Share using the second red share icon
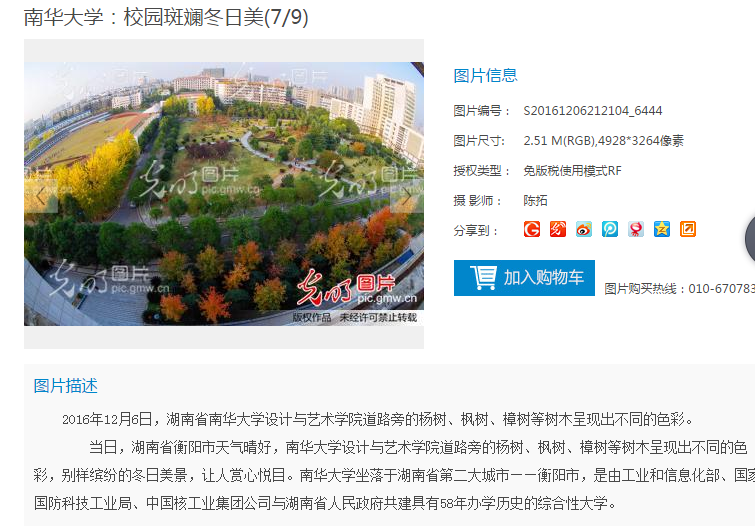The image size is (755, 526). tap(558, 229)
